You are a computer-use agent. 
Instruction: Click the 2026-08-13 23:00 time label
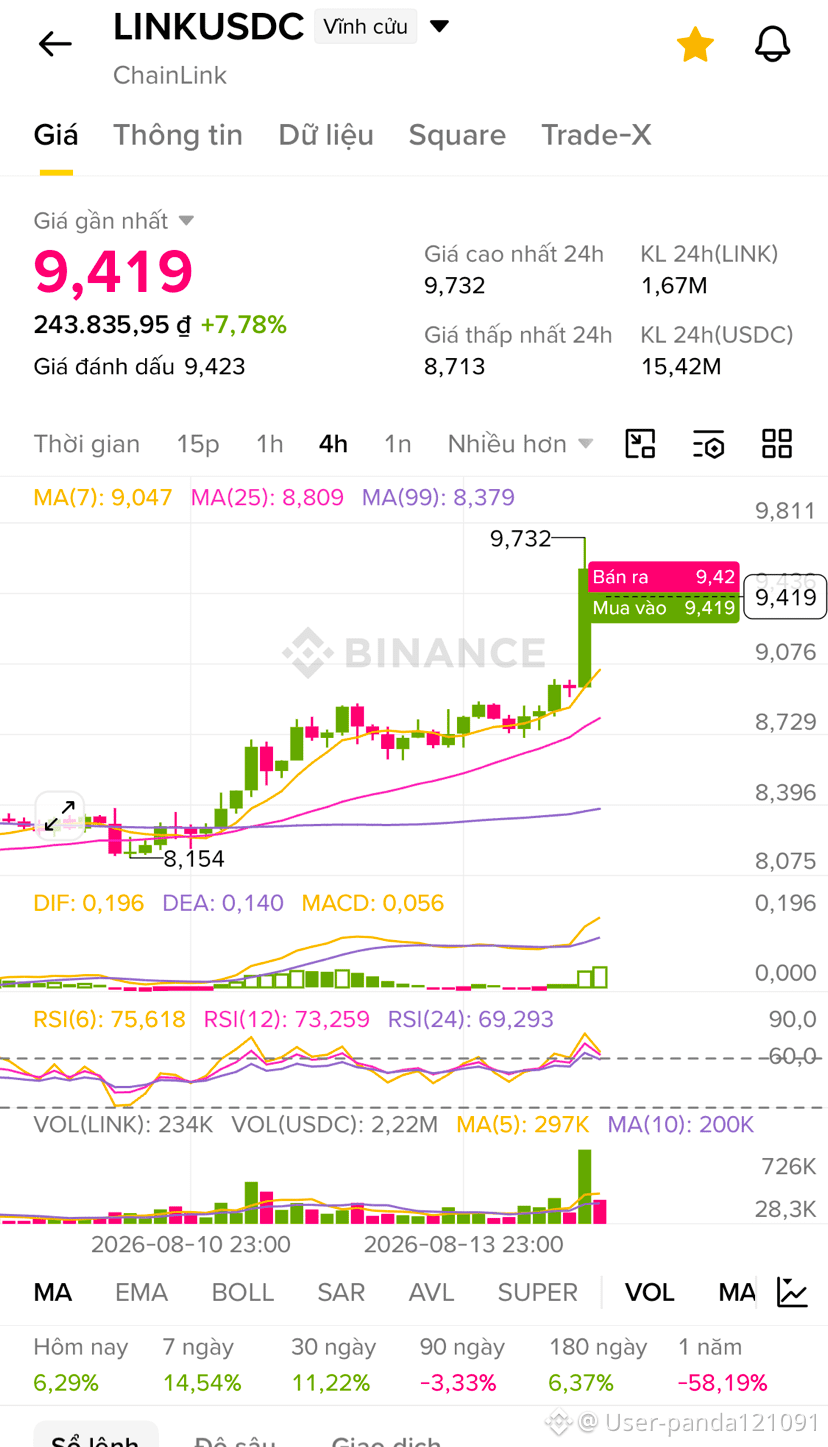pyautogui.click(x=463, y=1244)
